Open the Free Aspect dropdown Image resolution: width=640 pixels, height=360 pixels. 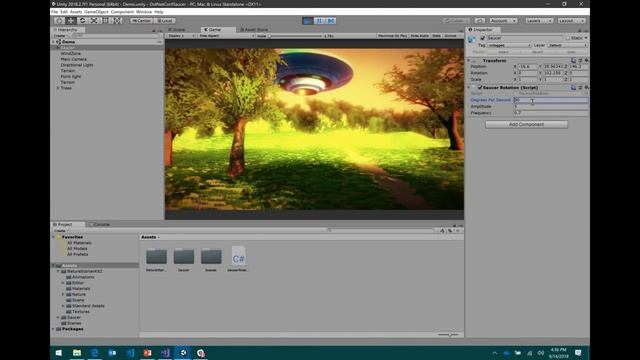[226, 36]
